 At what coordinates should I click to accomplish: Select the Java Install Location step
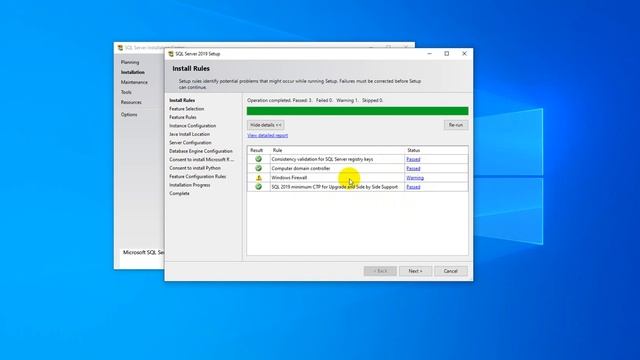coord(190,134)
